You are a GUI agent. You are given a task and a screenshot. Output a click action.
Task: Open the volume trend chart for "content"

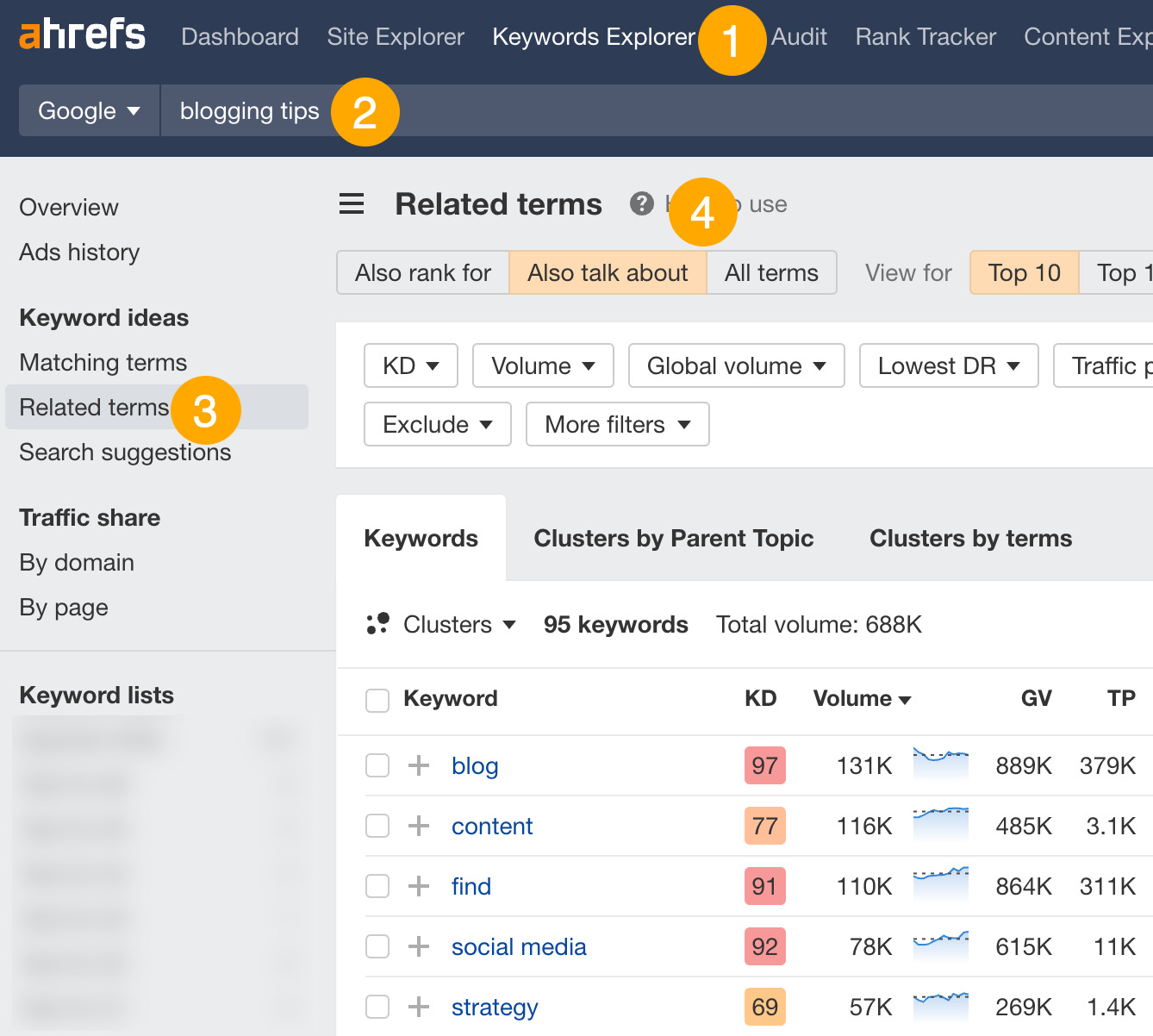tap(940, 826)
